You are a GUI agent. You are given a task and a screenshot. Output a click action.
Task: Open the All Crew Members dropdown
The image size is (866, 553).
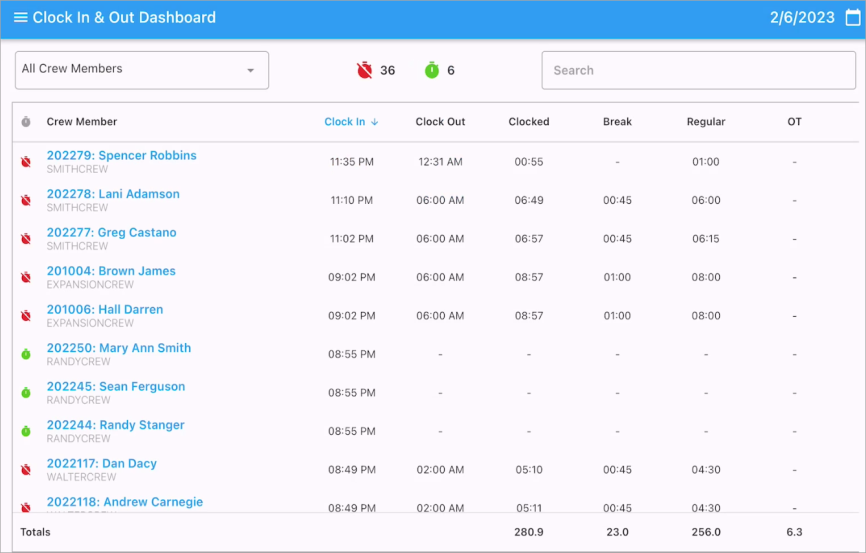click(142, 70)
